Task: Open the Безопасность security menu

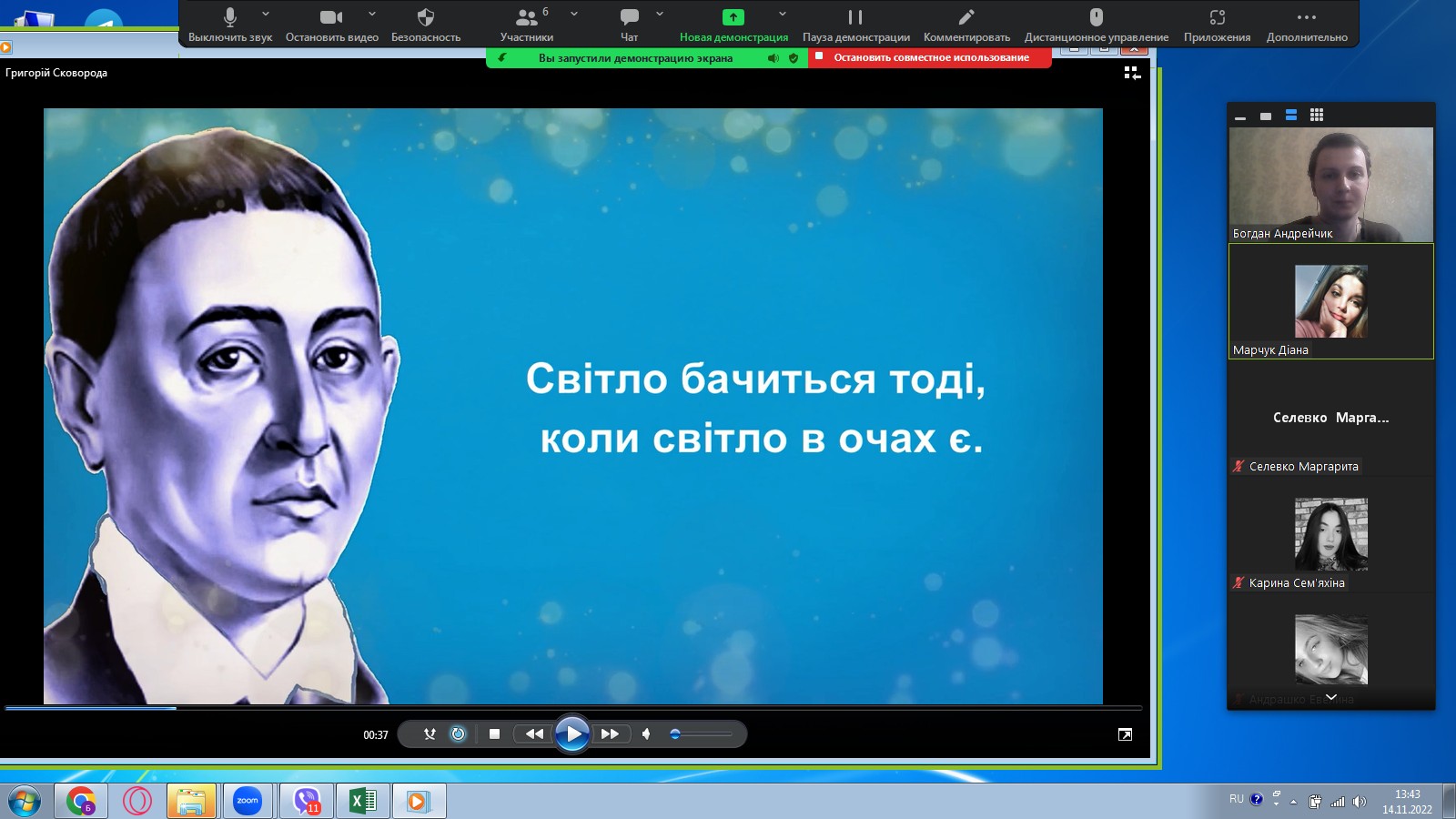Action: (x=426, y=25)
